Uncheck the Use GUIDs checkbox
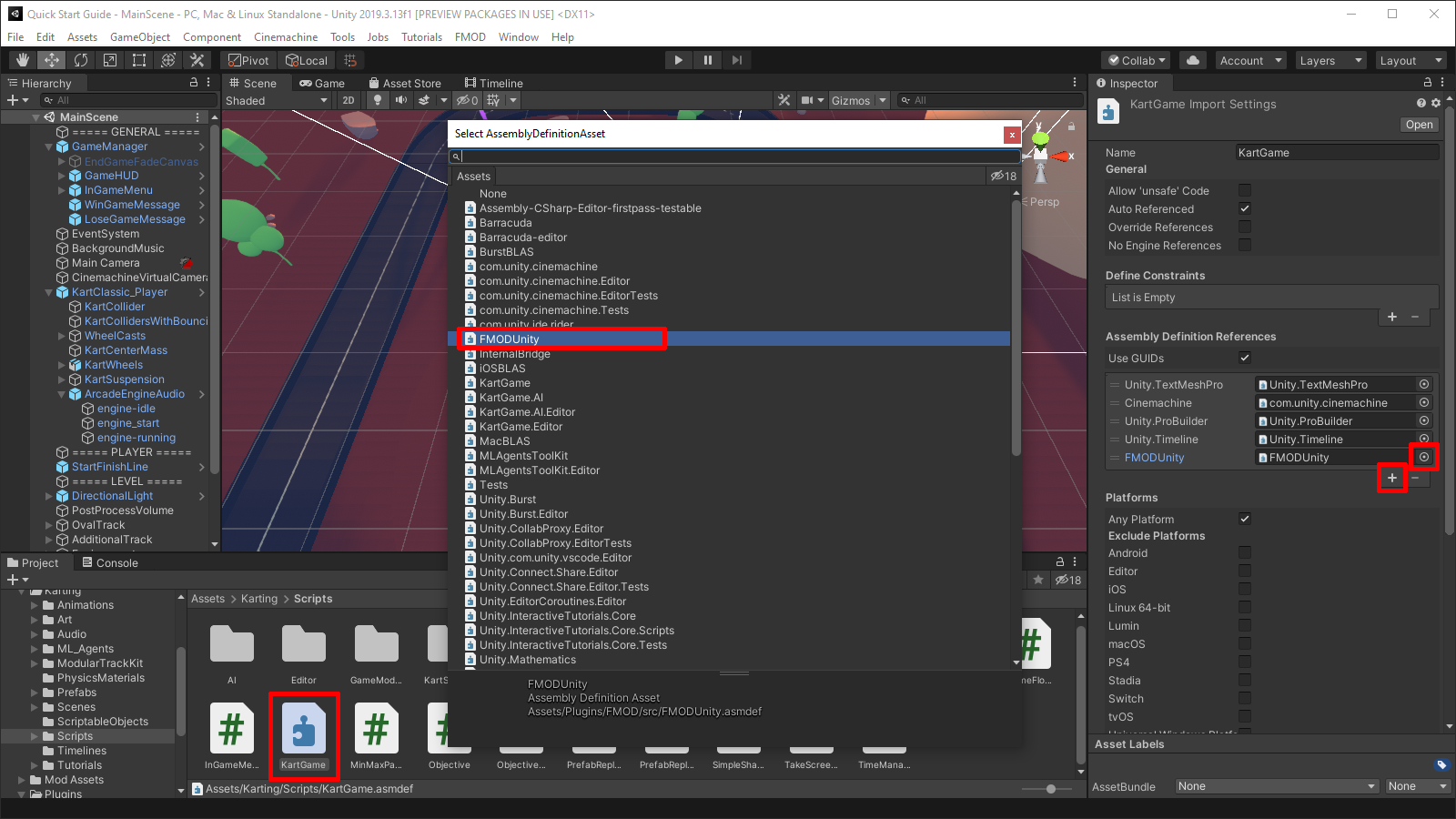1456x819 pixels. (1244, 358)
